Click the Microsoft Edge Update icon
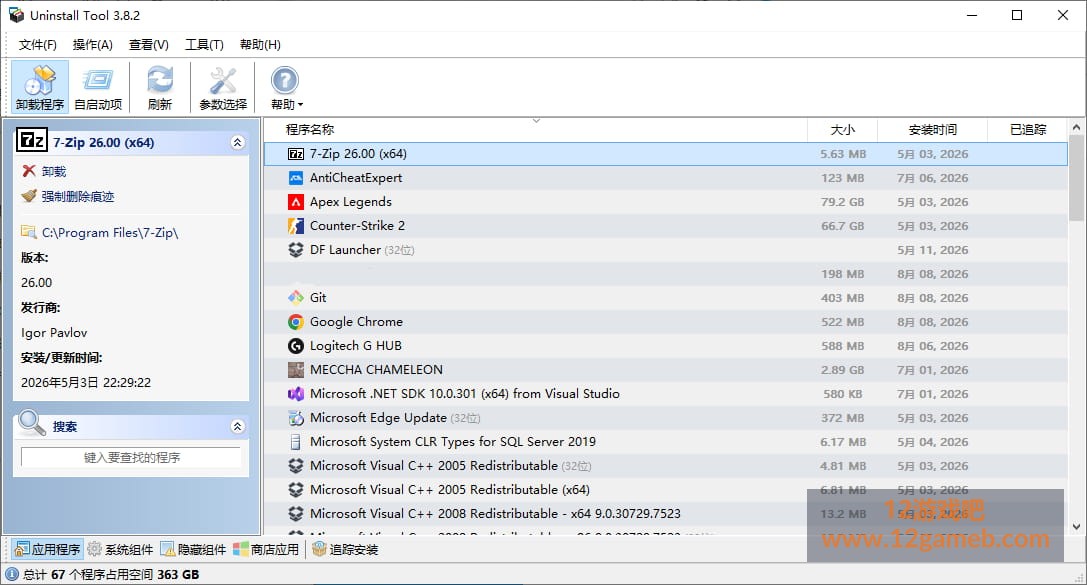 pyautogui.click(x=296, y=418)
